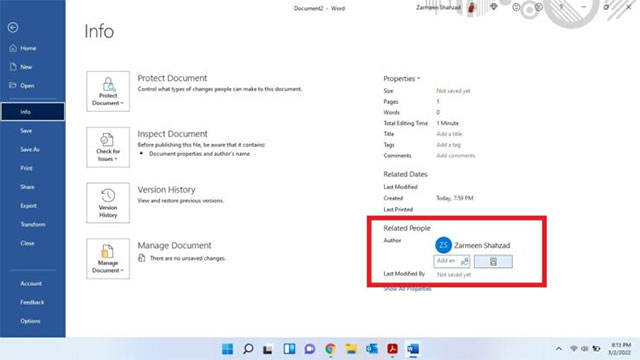Click Add a tag property
Image resolution: width=640 pixels, height=360 pixels.
tap(448, 144)
